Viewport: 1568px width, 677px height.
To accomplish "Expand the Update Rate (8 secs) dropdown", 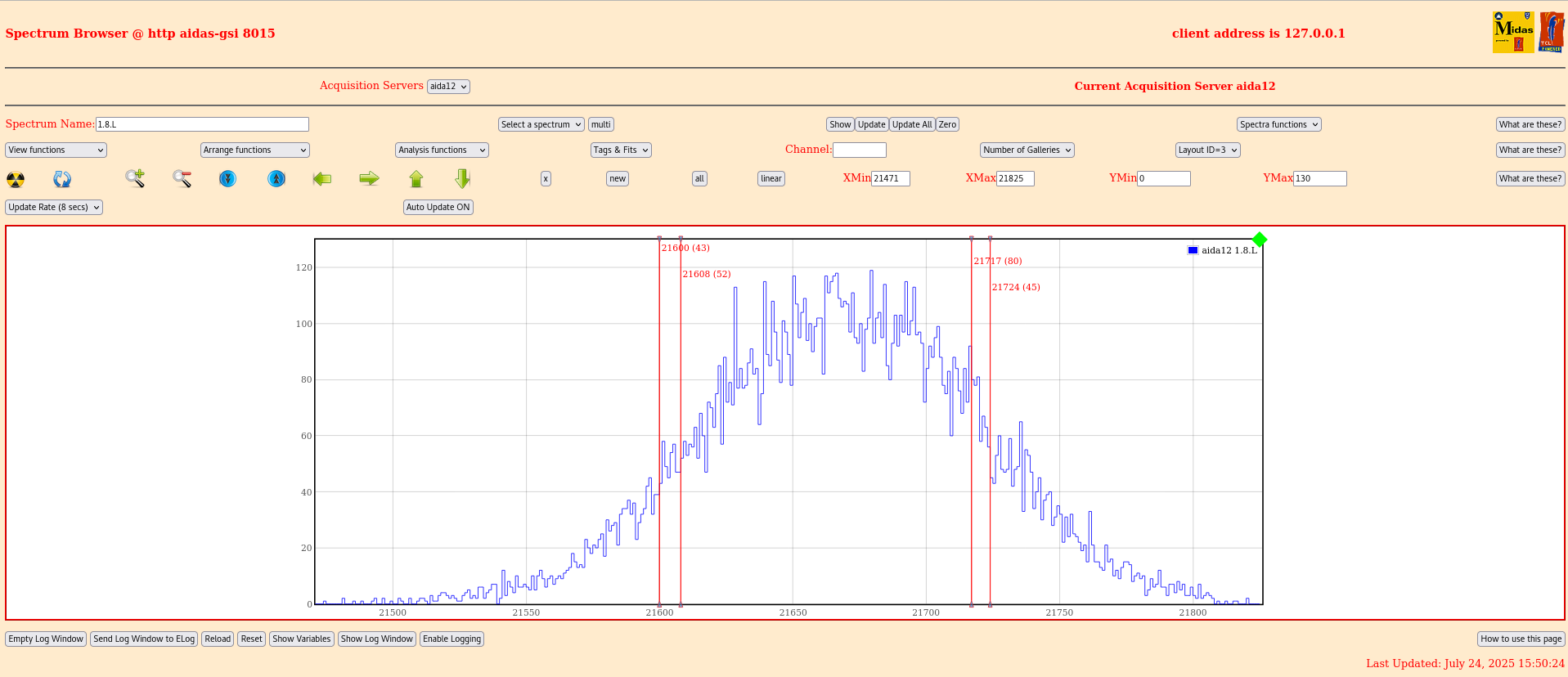I will coord(54,208).
